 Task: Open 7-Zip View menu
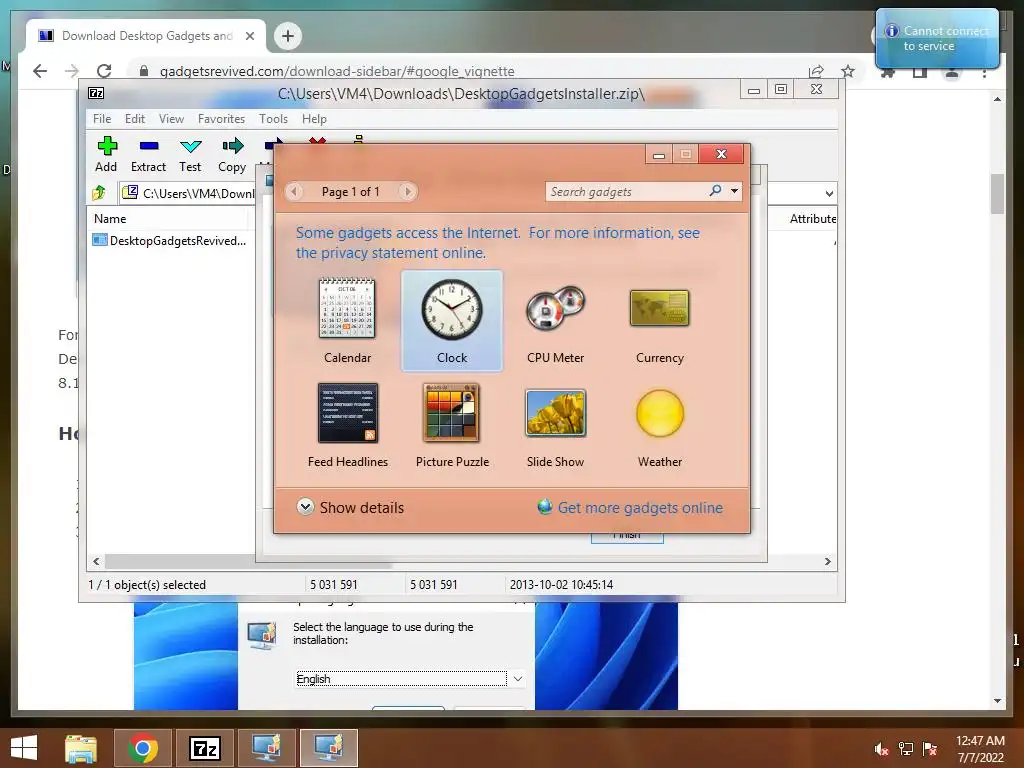pos(171,119)
